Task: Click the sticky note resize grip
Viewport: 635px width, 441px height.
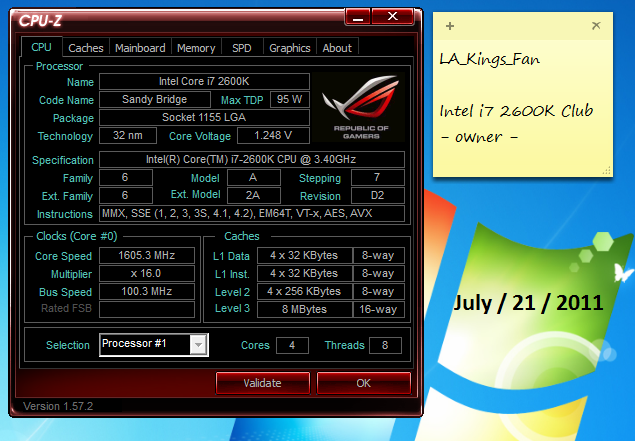Action: pyautogui.click(x=607, y=170)
